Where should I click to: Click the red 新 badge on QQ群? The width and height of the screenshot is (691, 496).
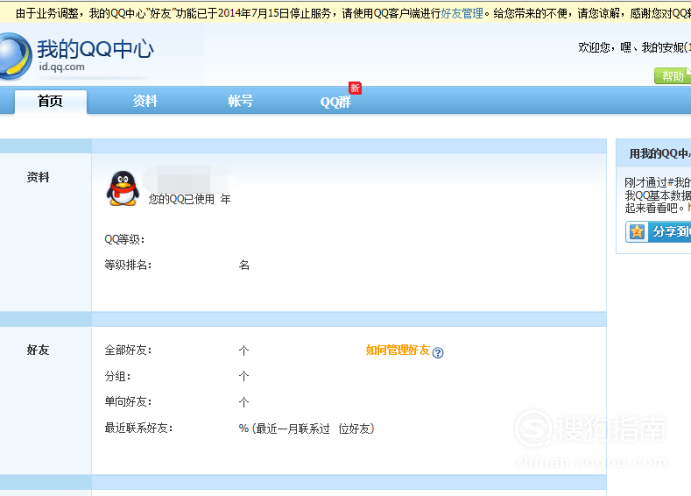(355, 88)
